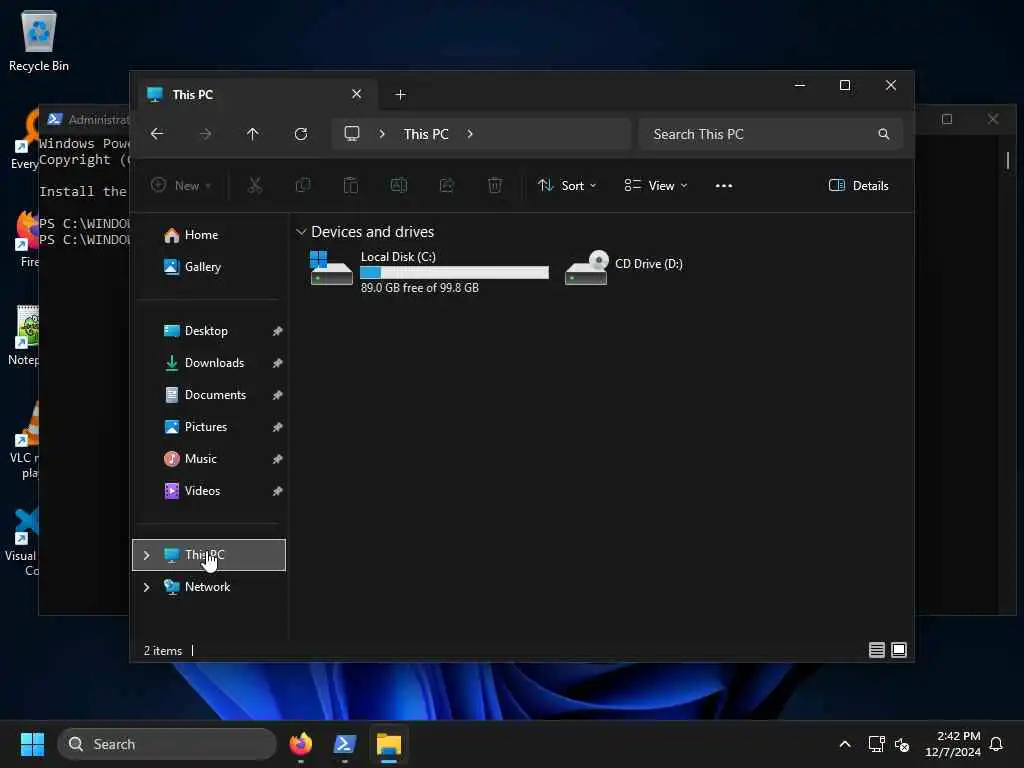1024x768 pixels.
Task: Go back in File Explorer
Action: 157,134
